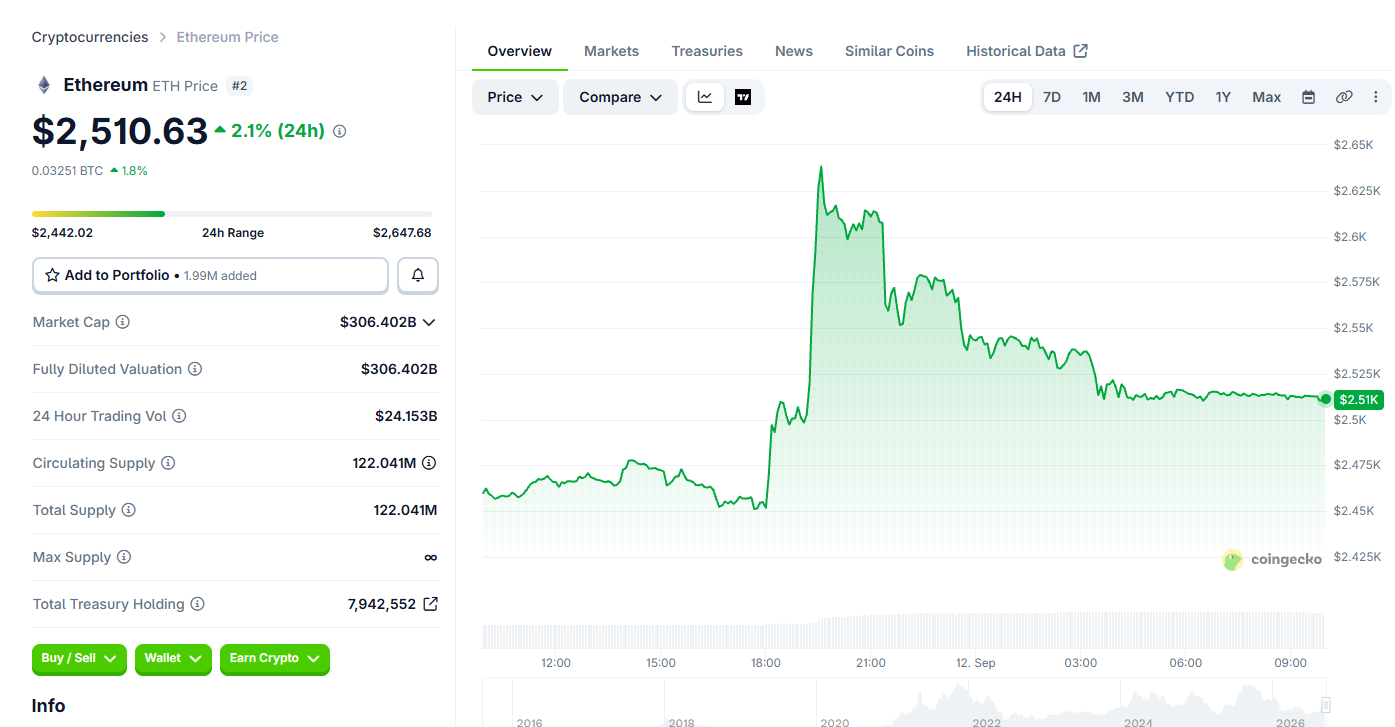The width and height of the screenshot is (1395, 727).
Task: Show Total Supply info icon
Action: pyautogui.click(x=129, y=510)
